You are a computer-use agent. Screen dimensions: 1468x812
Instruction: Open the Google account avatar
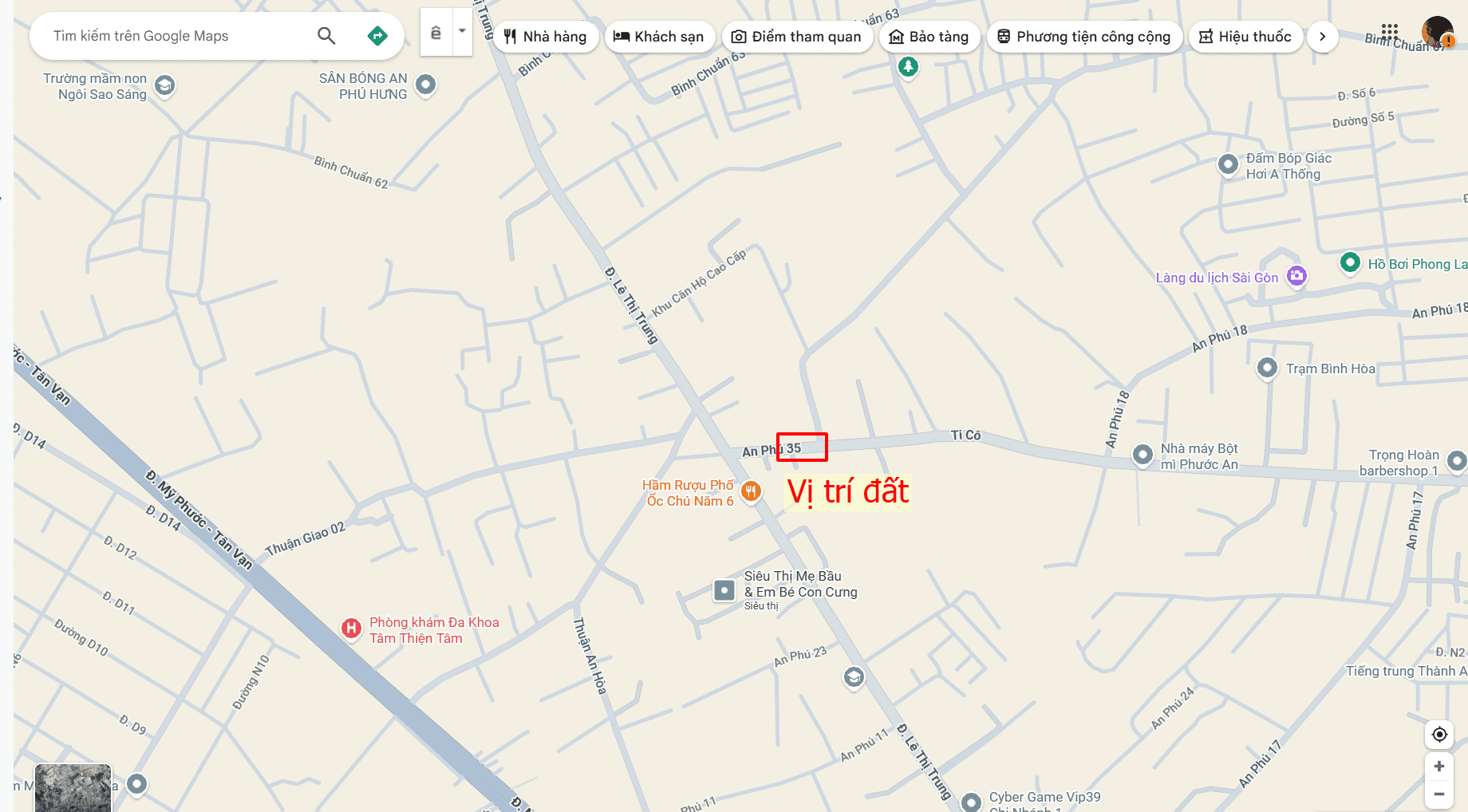(1437, 33)
